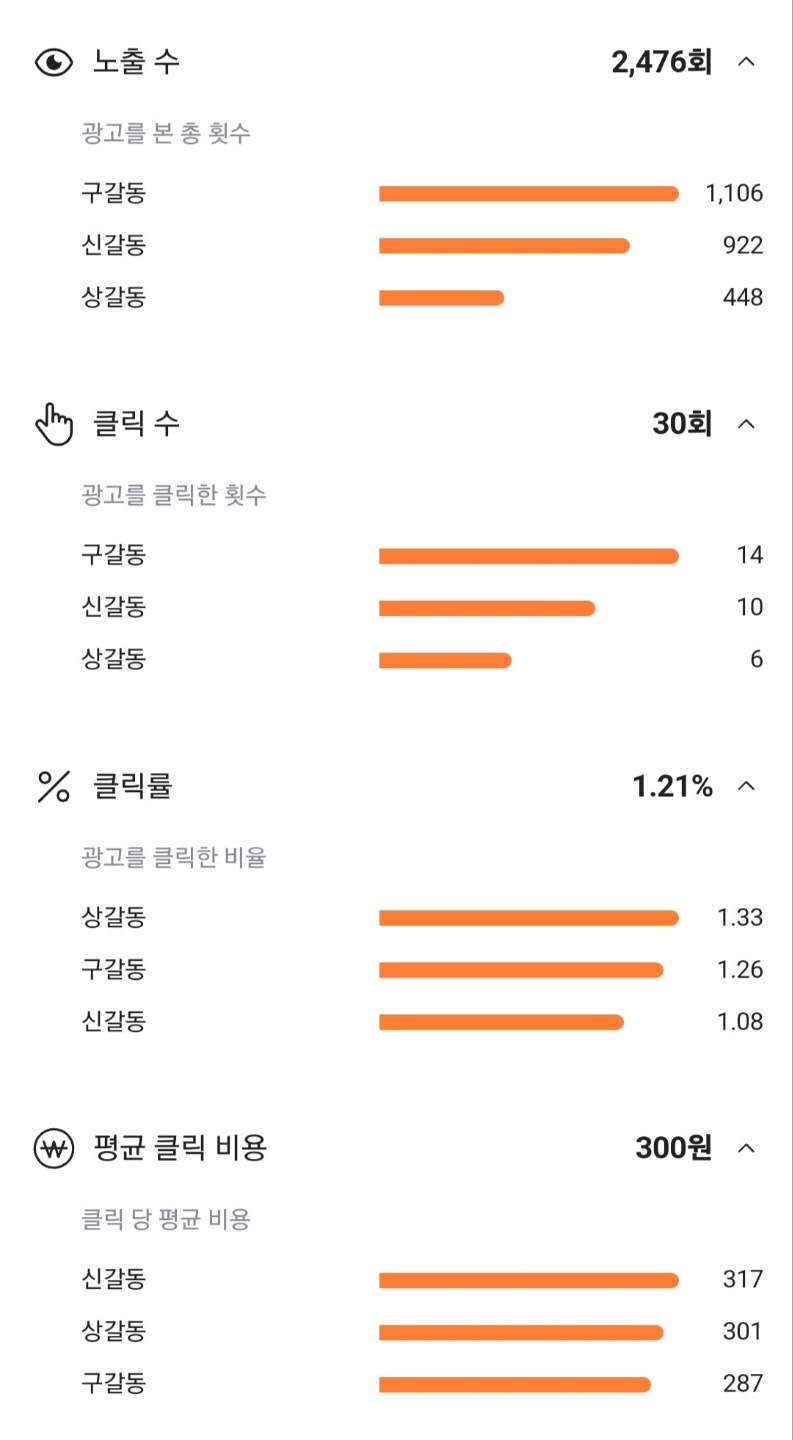Click the won currency icon beside 평균 클릭 비용

[x=54, y=1149]
